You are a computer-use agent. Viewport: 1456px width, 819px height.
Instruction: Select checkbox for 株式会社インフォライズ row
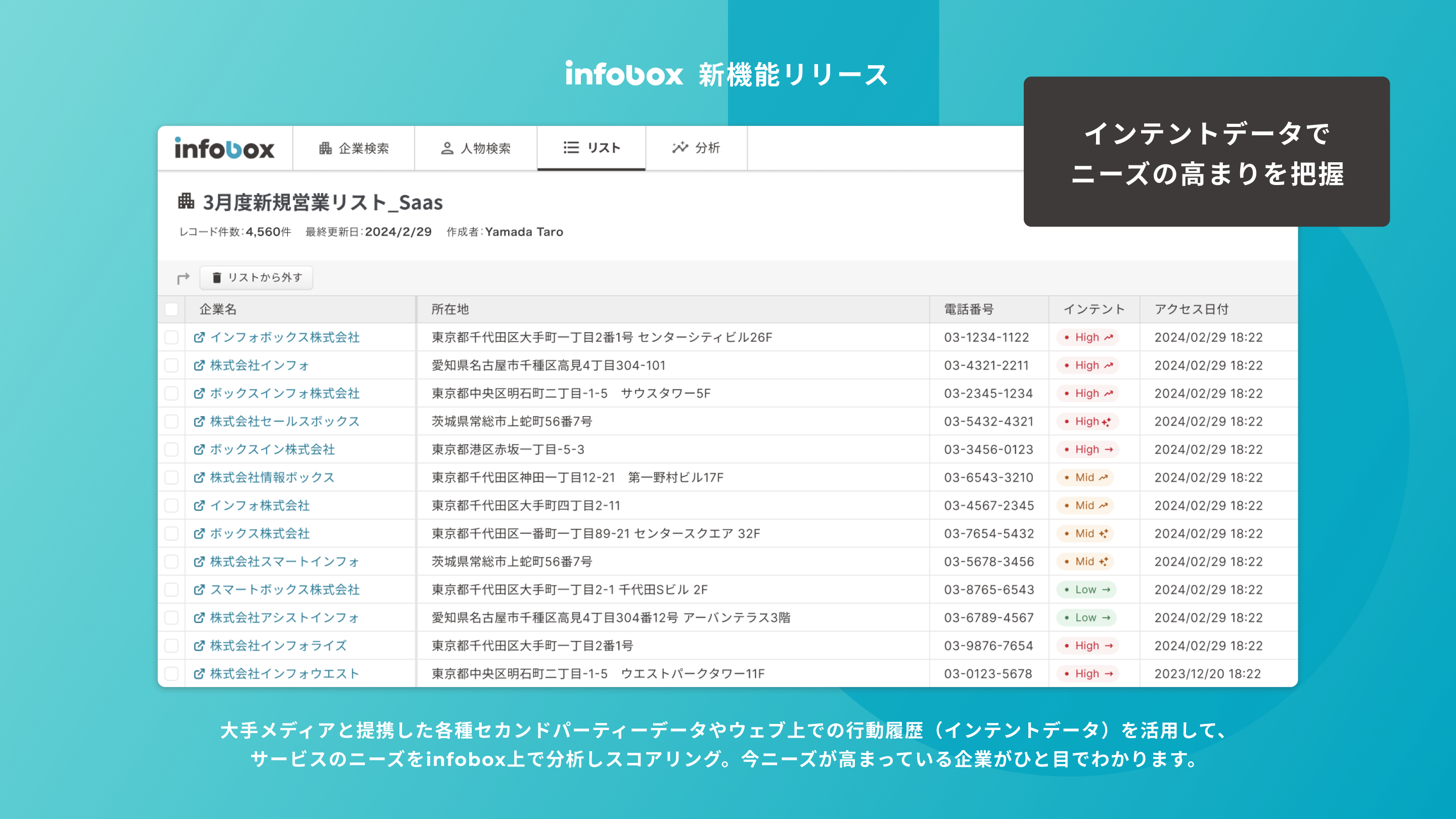(171, 646)
